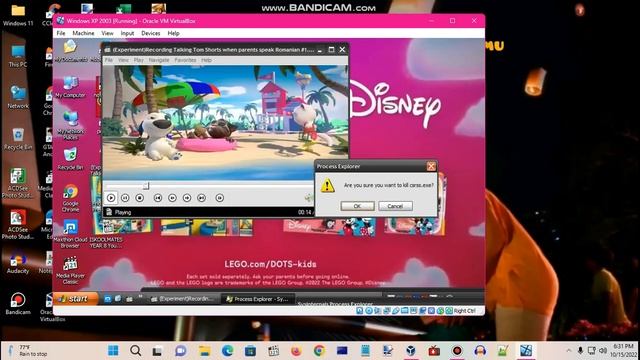
Task: Open the Play menu in Media Player Classic
Action: pos(139,60)
